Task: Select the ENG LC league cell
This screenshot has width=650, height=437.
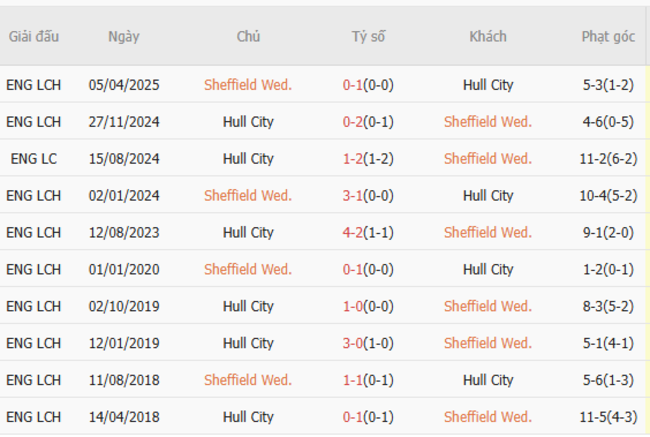Action: 33,159
